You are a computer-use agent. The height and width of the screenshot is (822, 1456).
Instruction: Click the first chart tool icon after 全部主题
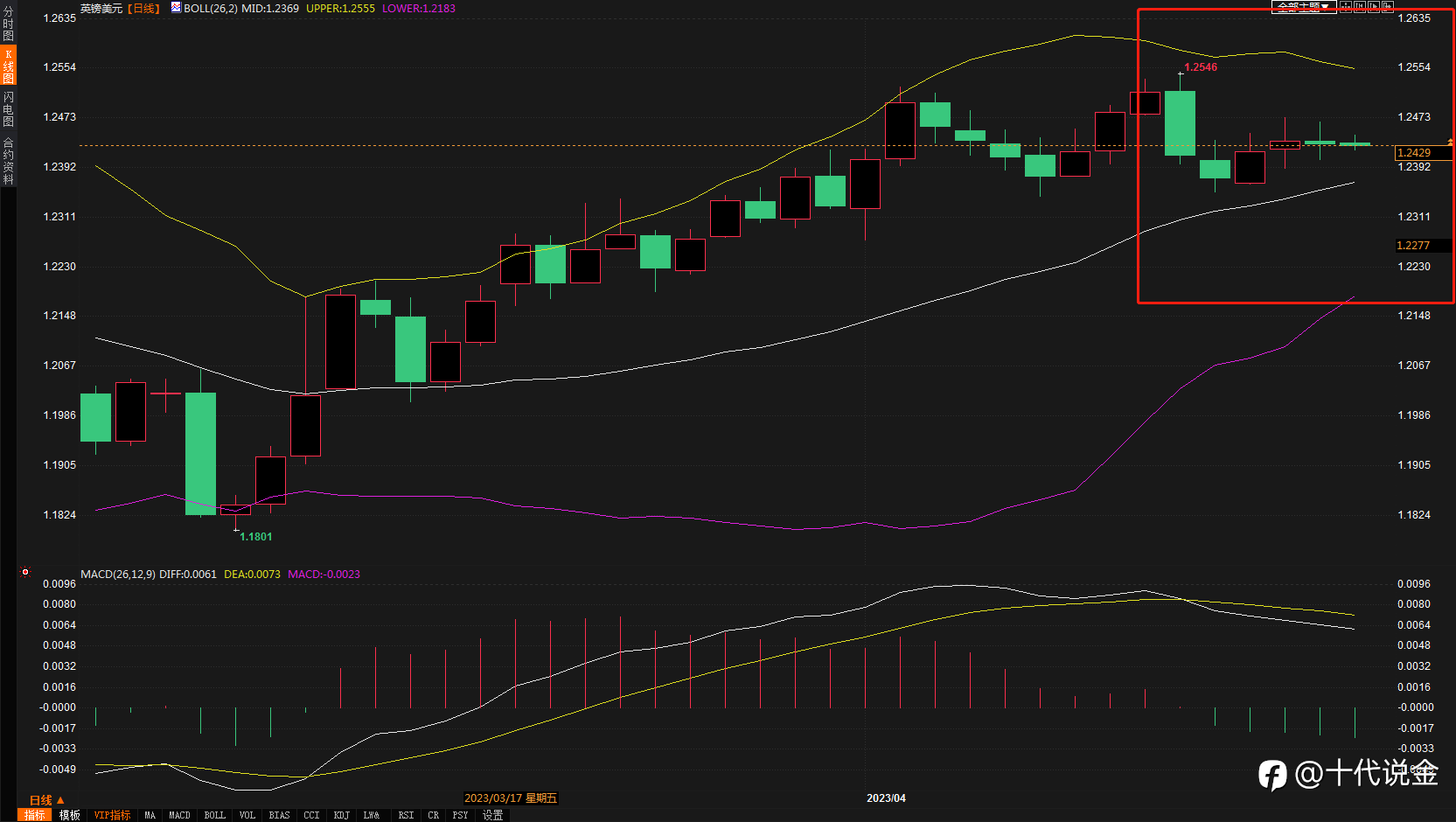click(1346, 6)
